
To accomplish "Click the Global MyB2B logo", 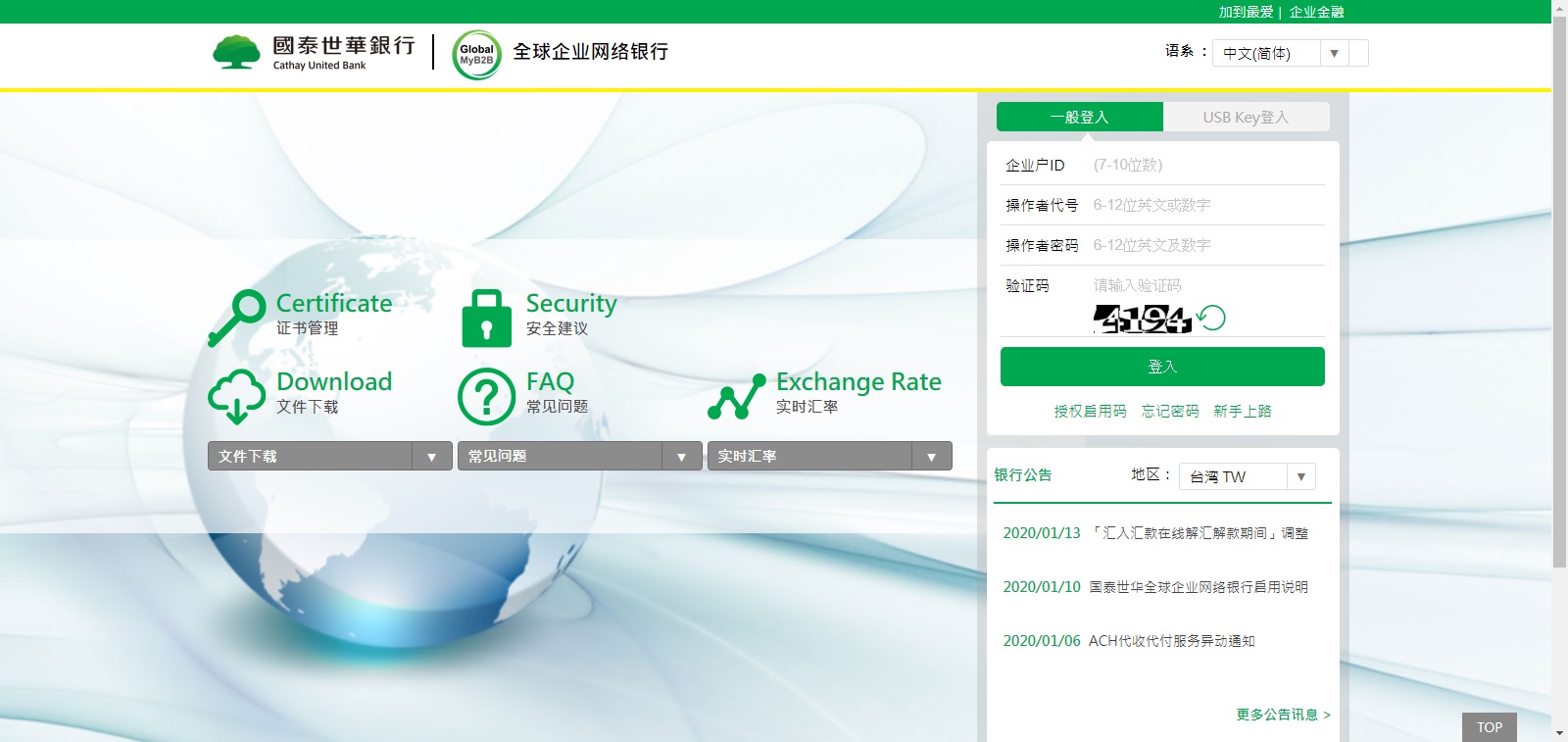I will pyautogui.click(x=476, y=55).
